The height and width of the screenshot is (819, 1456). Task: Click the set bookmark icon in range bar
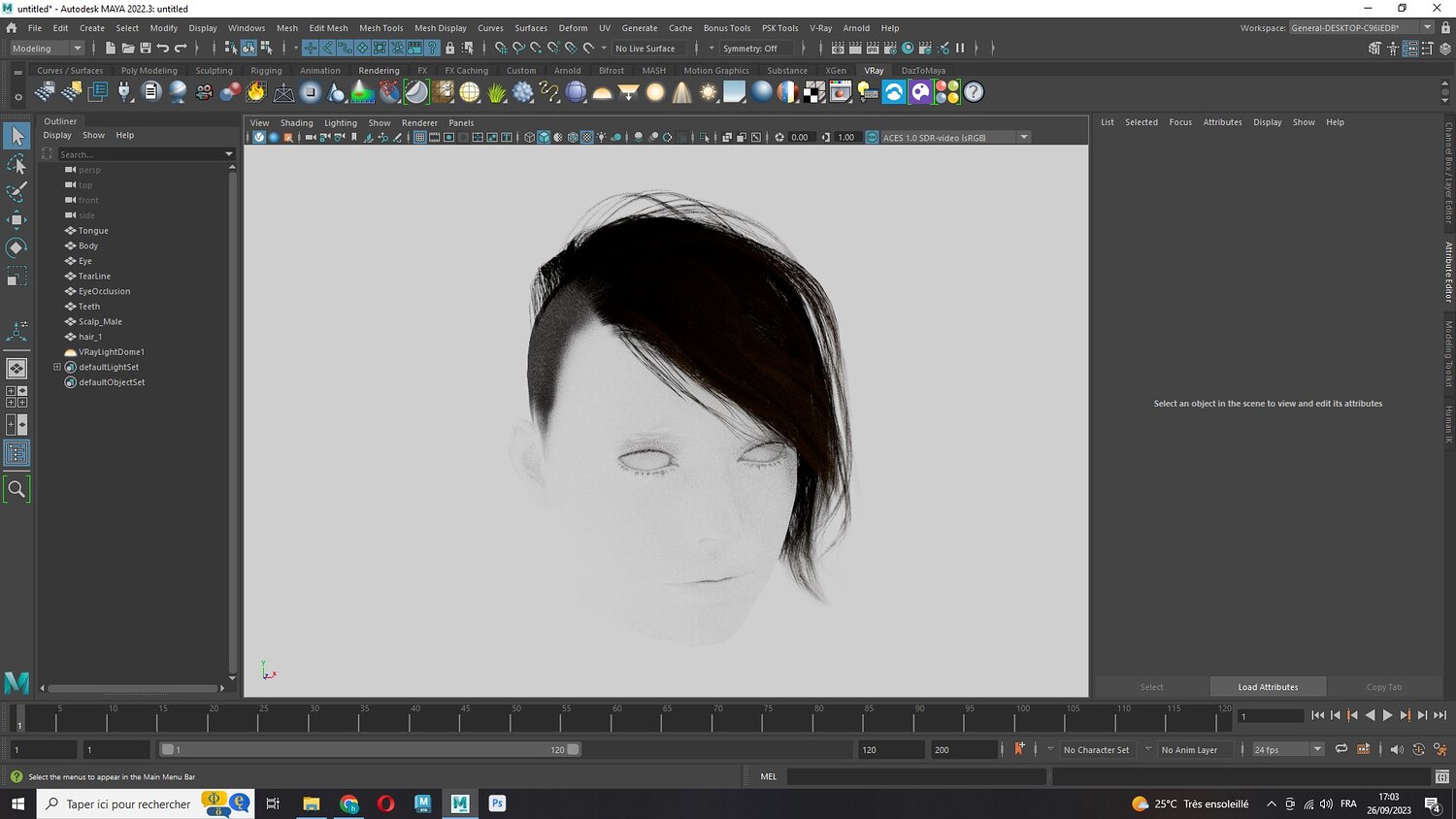tap(1019, 749)
